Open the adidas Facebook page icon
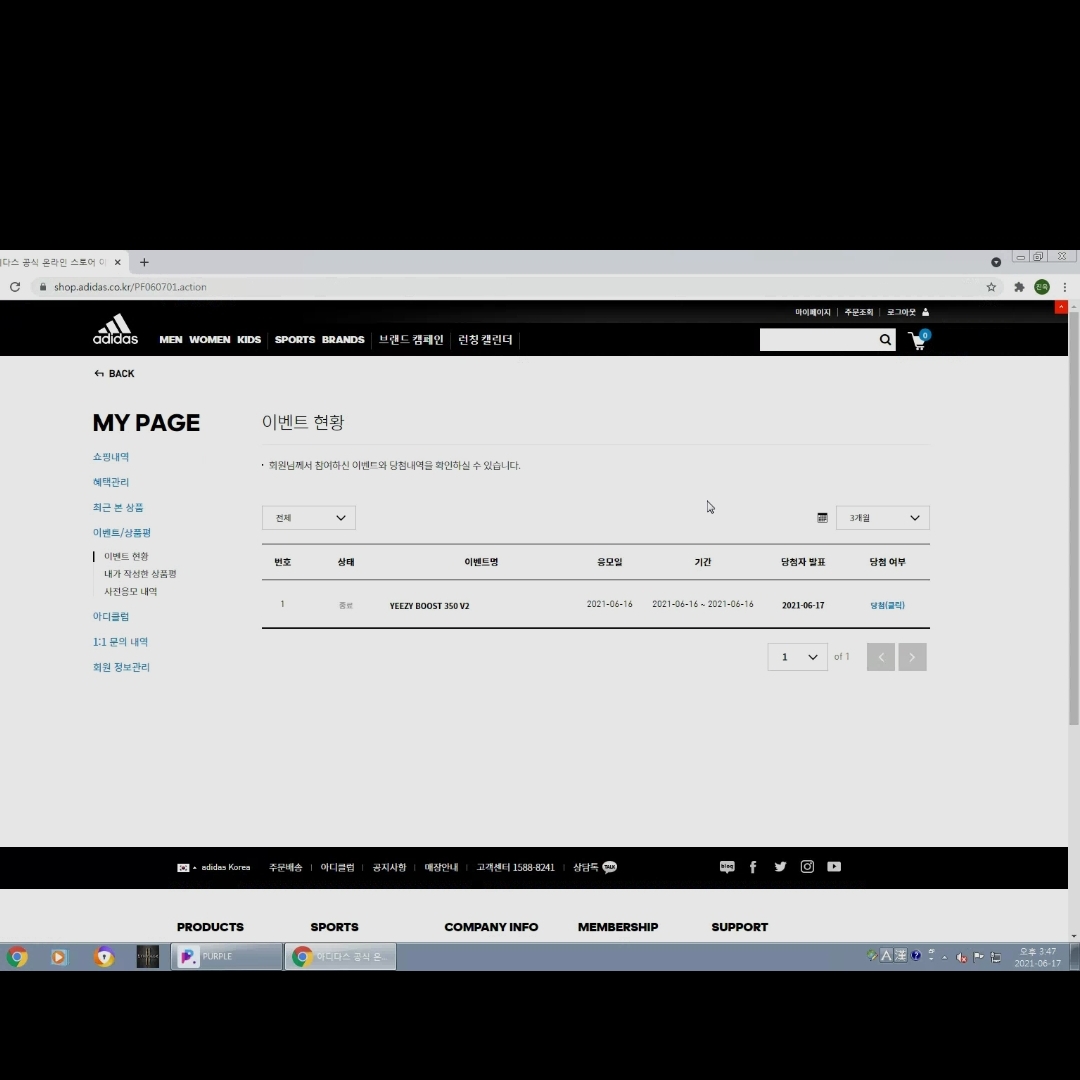The height and width of the screenshot is (1080, 1080). (x=753, y=867)
